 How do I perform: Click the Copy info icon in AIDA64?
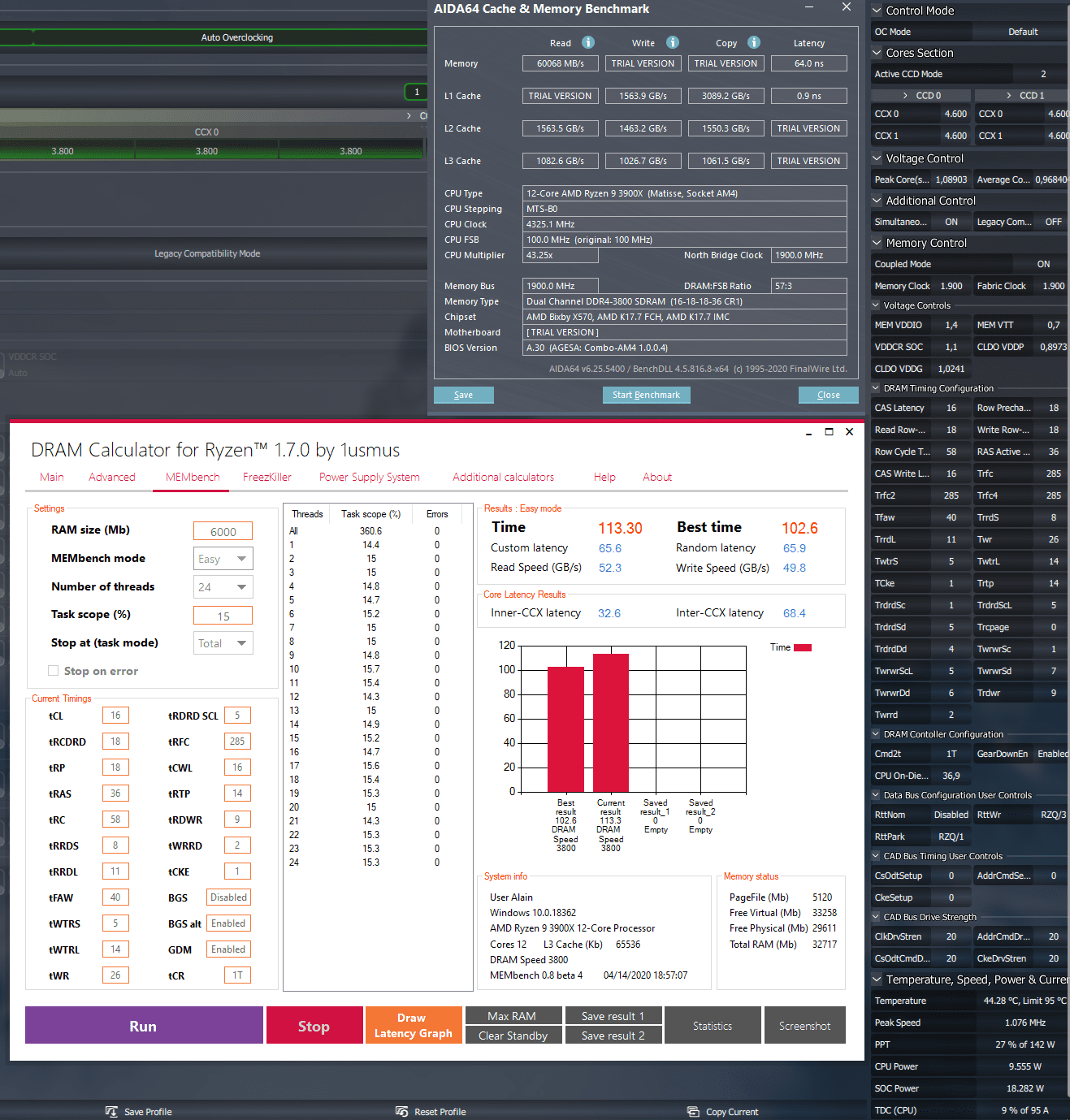(x=754, y=42)
